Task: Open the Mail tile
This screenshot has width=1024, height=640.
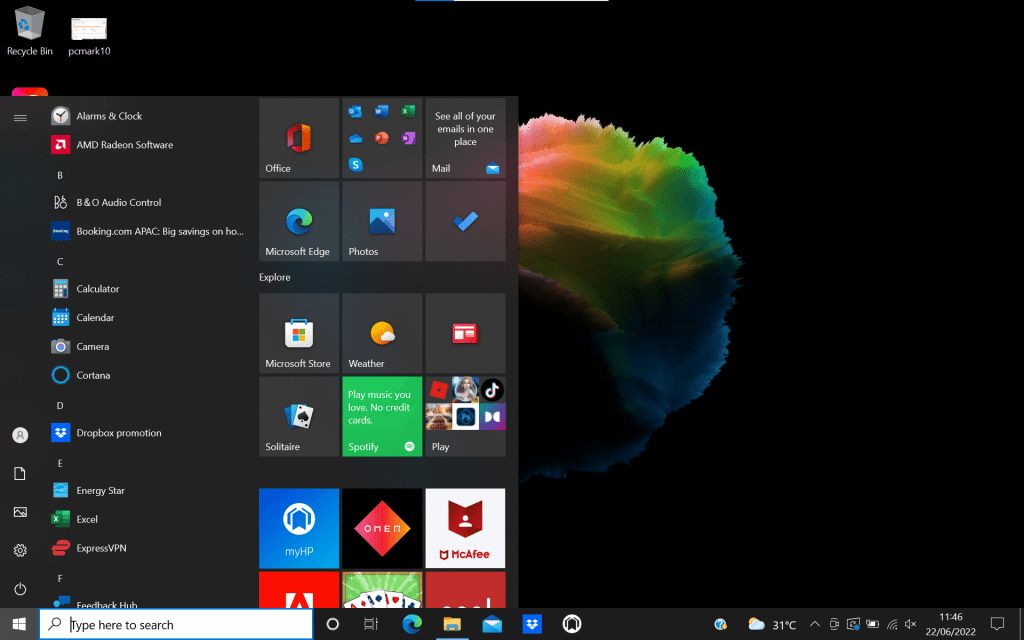Action: click(465, 138)
